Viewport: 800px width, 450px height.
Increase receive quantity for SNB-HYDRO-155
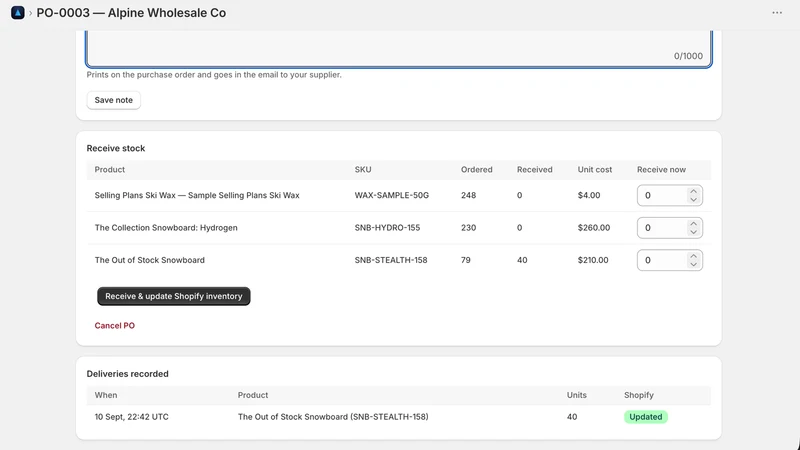[x=693, y=223]
